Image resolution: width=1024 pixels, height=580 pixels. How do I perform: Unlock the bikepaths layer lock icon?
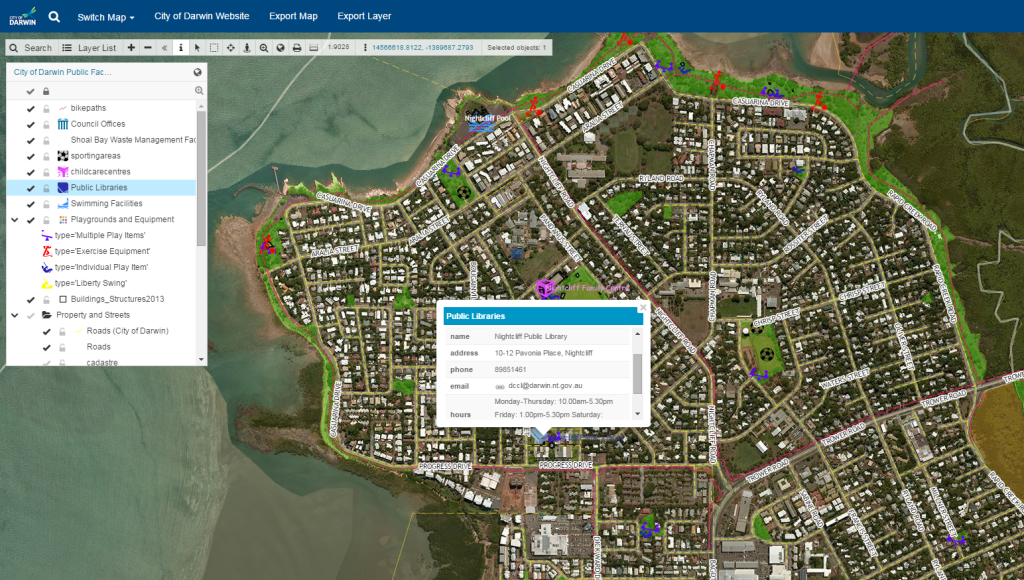coord(46,108)
